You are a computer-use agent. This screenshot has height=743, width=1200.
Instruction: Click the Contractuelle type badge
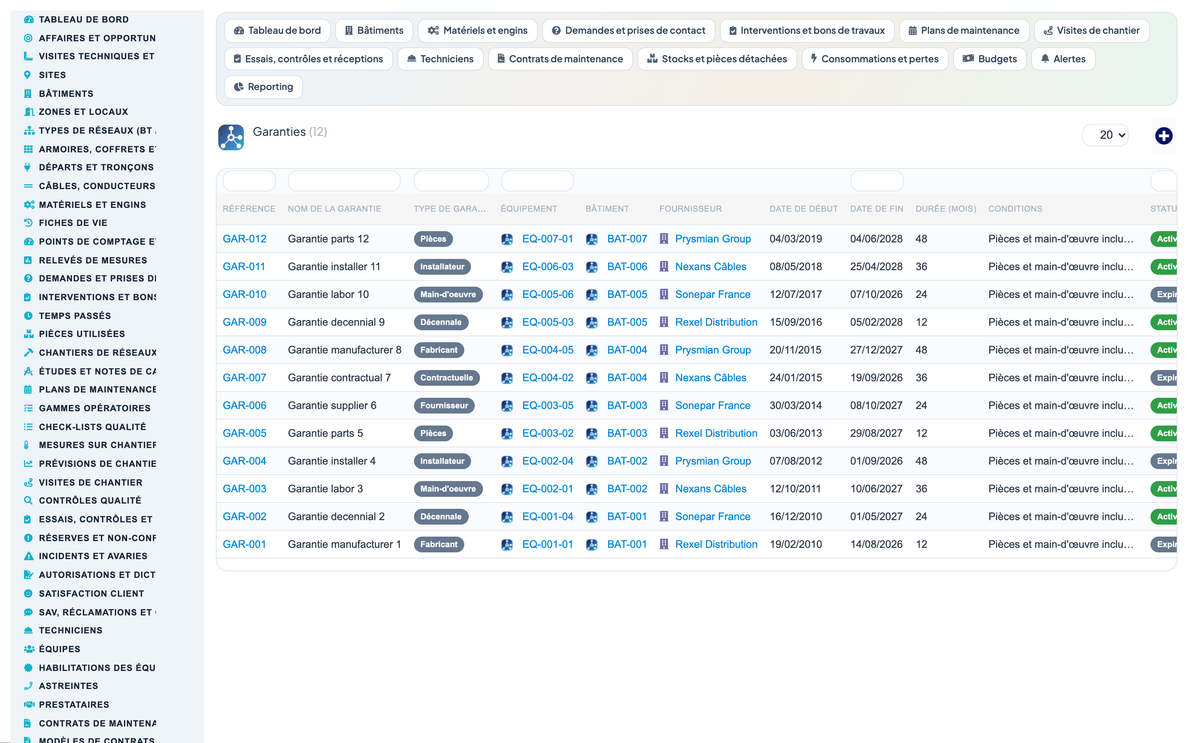coord(447,378)
